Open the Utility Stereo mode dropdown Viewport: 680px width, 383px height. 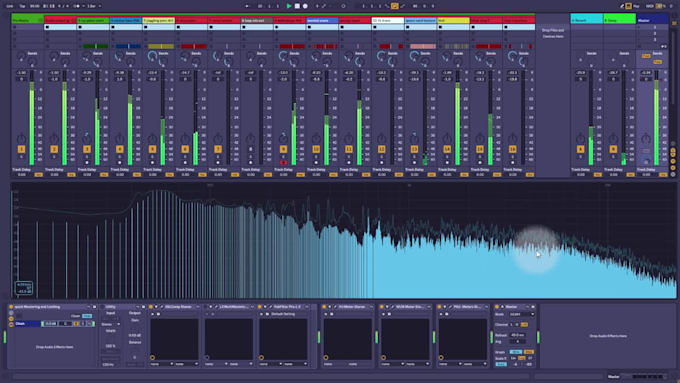click(x=111, y=324)
